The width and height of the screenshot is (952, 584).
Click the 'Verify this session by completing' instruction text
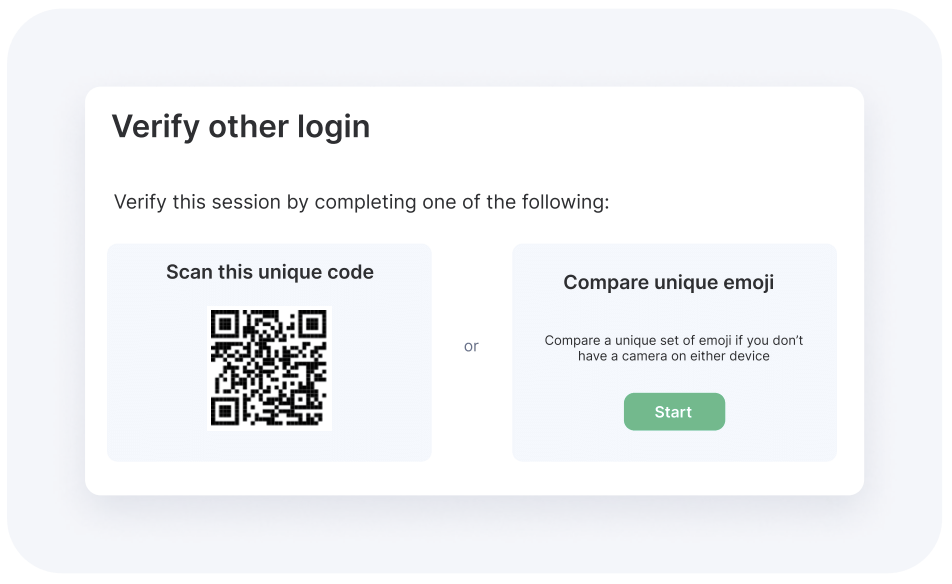click(x=361, y=202)
